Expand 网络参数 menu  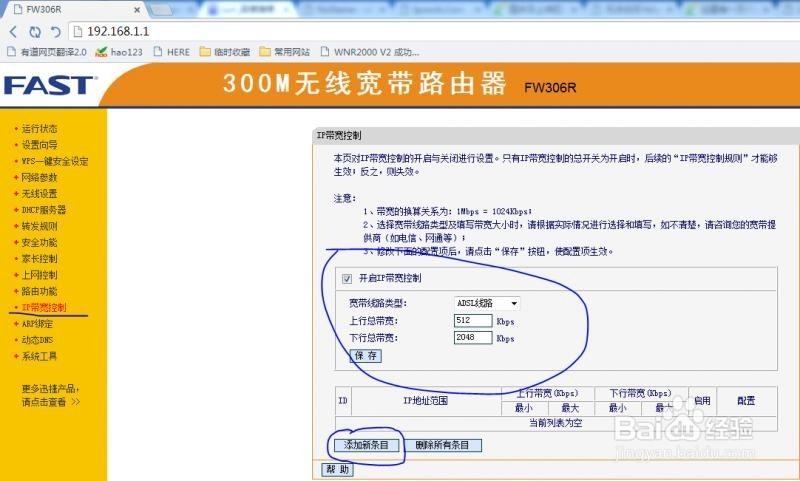point(39,178)
